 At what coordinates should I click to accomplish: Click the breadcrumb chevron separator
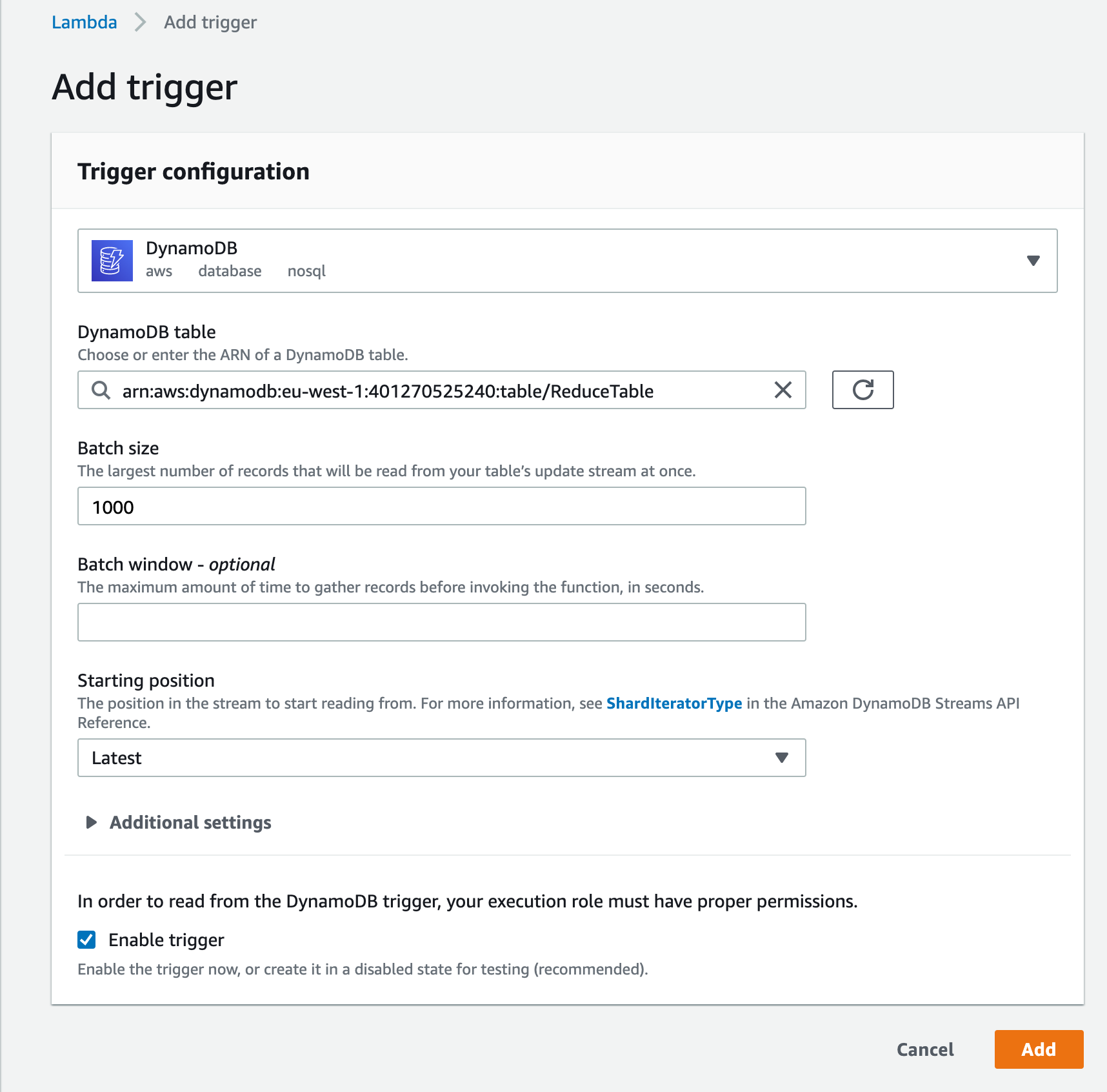tap(140, 23)
